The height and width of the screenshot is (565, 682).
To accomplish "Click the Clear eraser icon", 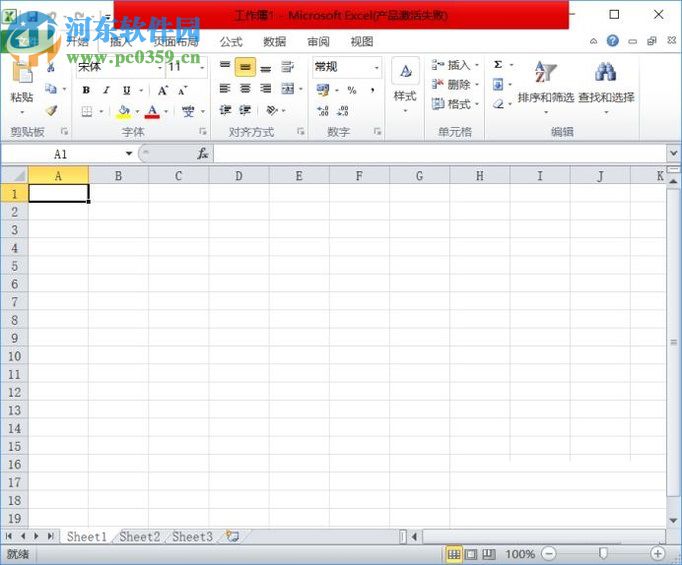I will 498,104.
